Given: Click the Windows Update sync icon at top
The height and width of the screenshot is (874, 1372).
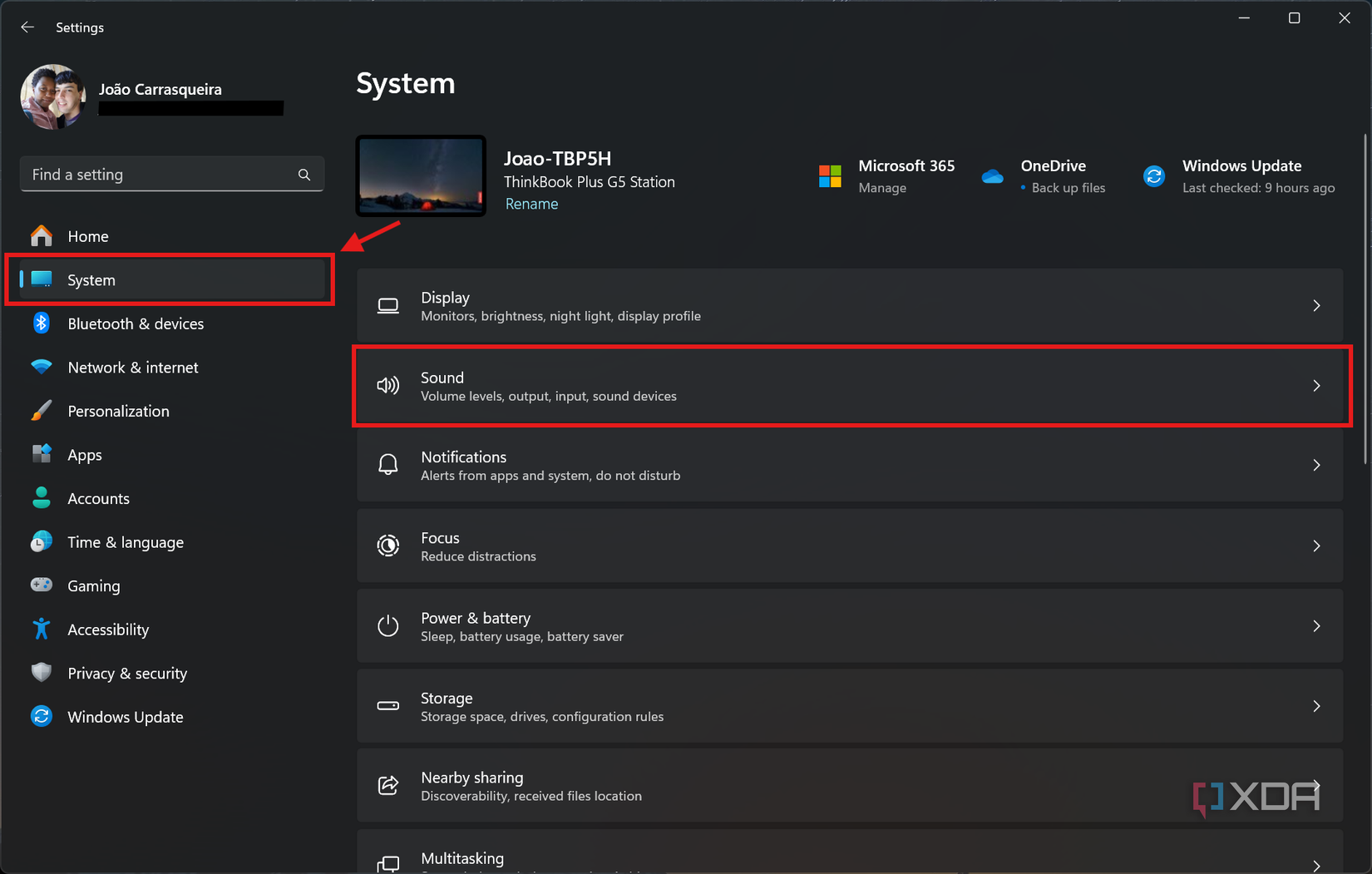Looking at the screenshot, I should 1154,176.
